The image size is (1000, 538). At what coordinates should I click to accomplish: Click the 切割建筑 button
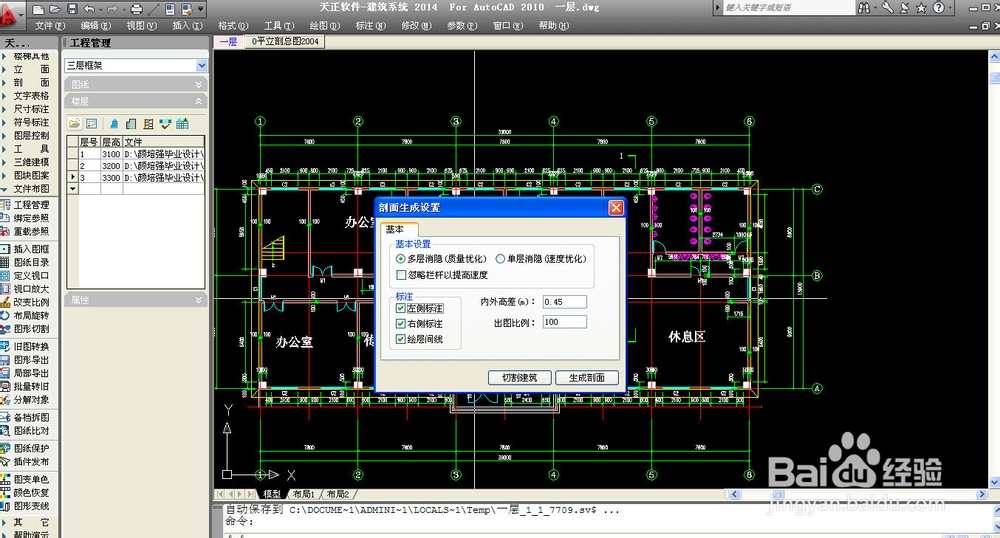point(519,377)
